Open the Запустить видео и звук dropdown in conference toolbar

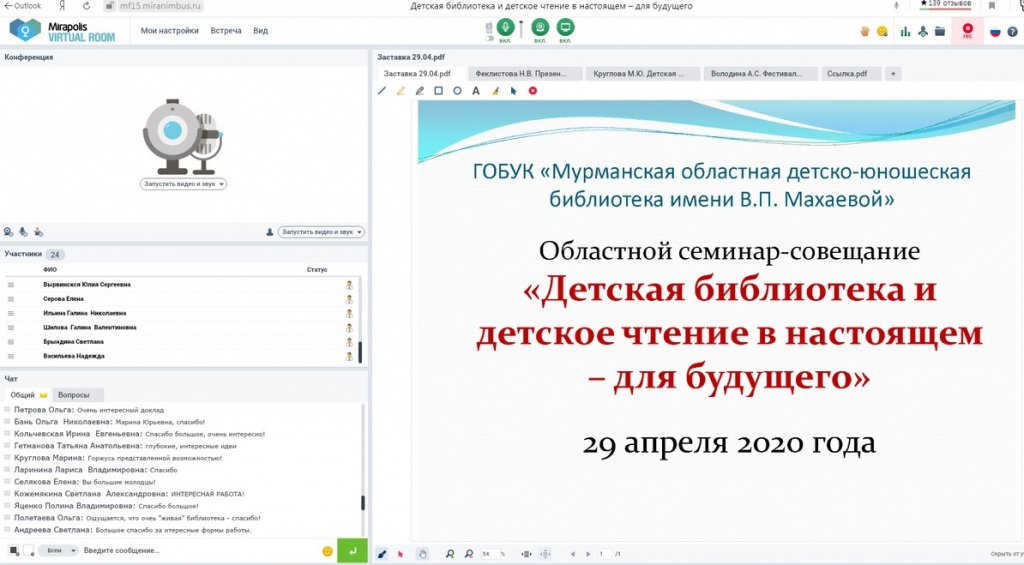point(321,232)
